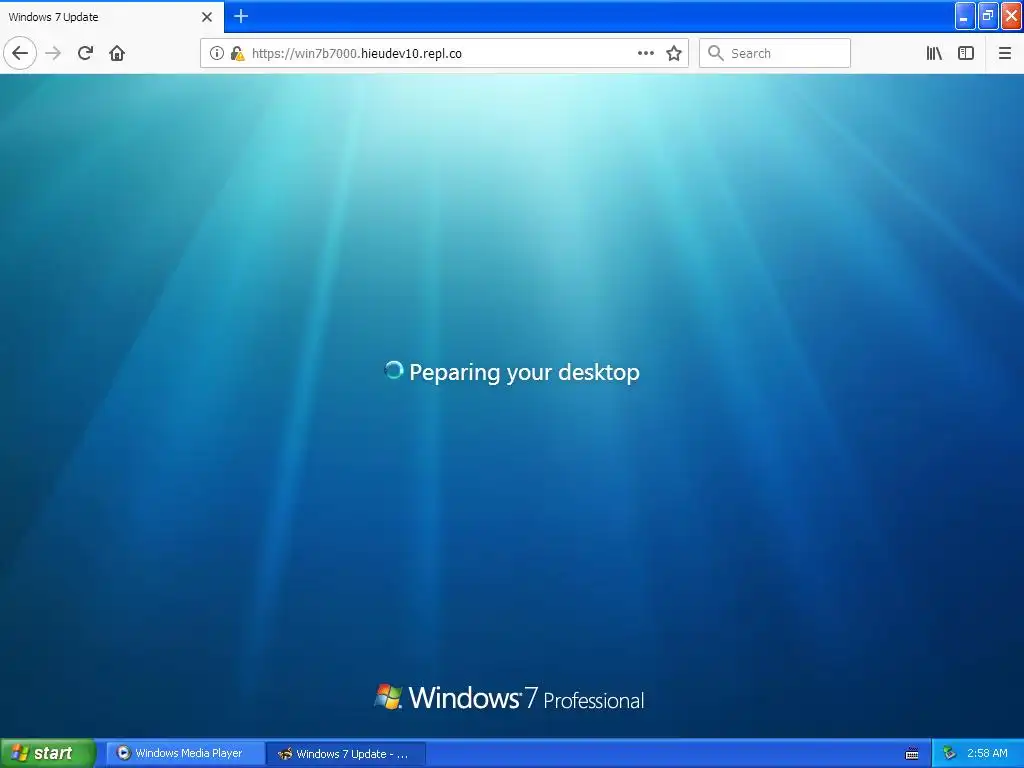
Task: Open the on-screen keyboard tray icon
Action: point(912,754)
